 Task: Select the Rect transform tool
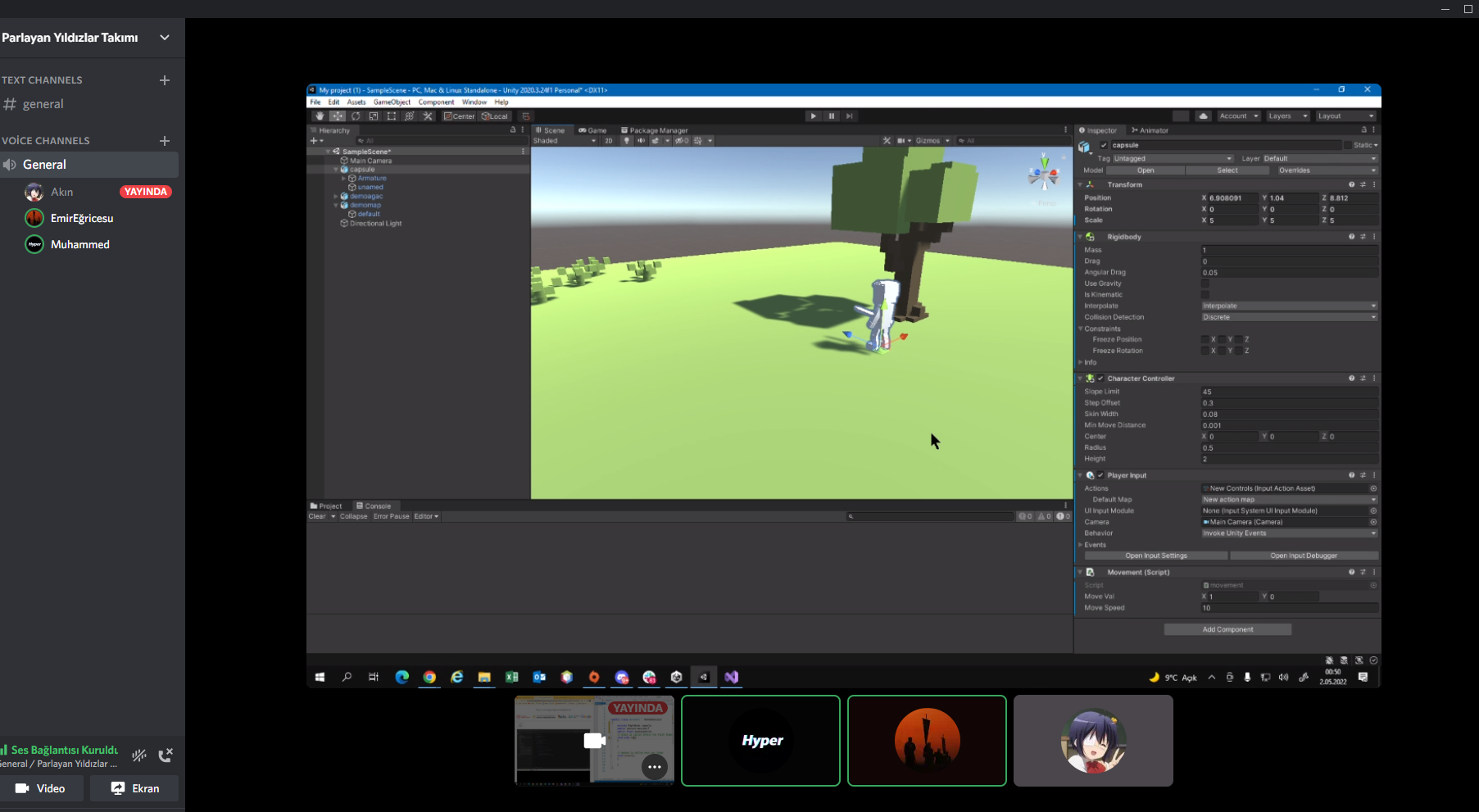391,116
